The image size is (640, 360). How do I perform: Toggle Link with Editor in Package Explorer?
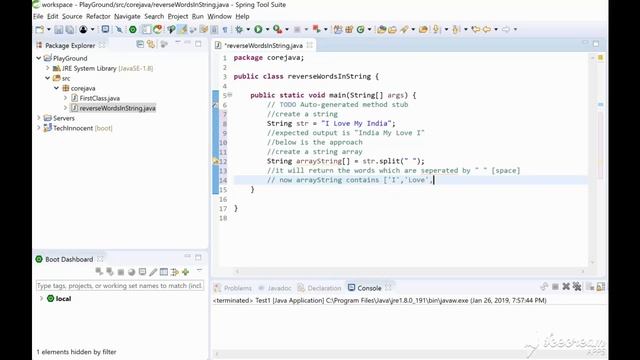pos(151,44)
